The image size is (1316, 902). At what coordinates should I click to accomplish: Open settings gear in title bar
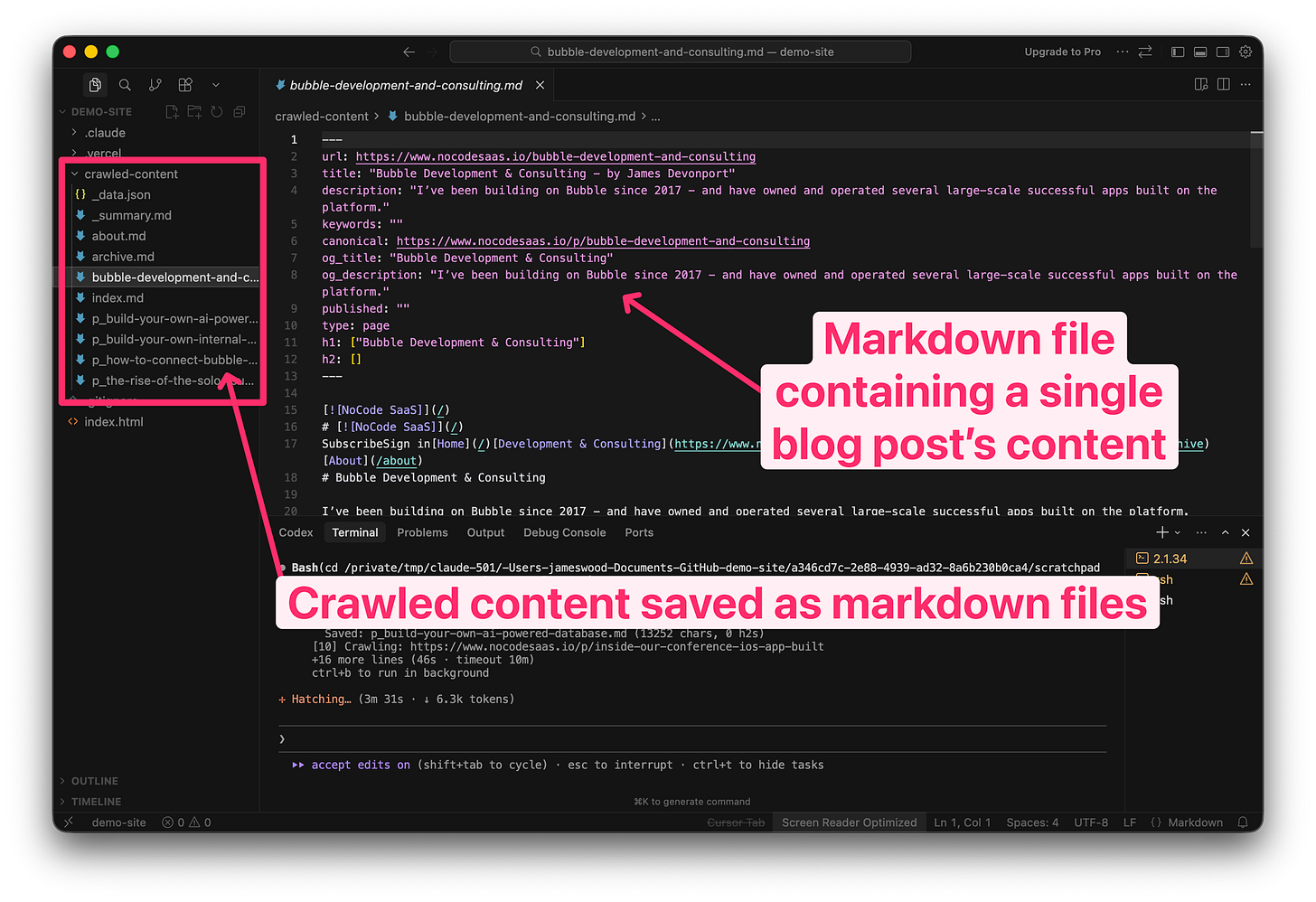[1245, 52]
